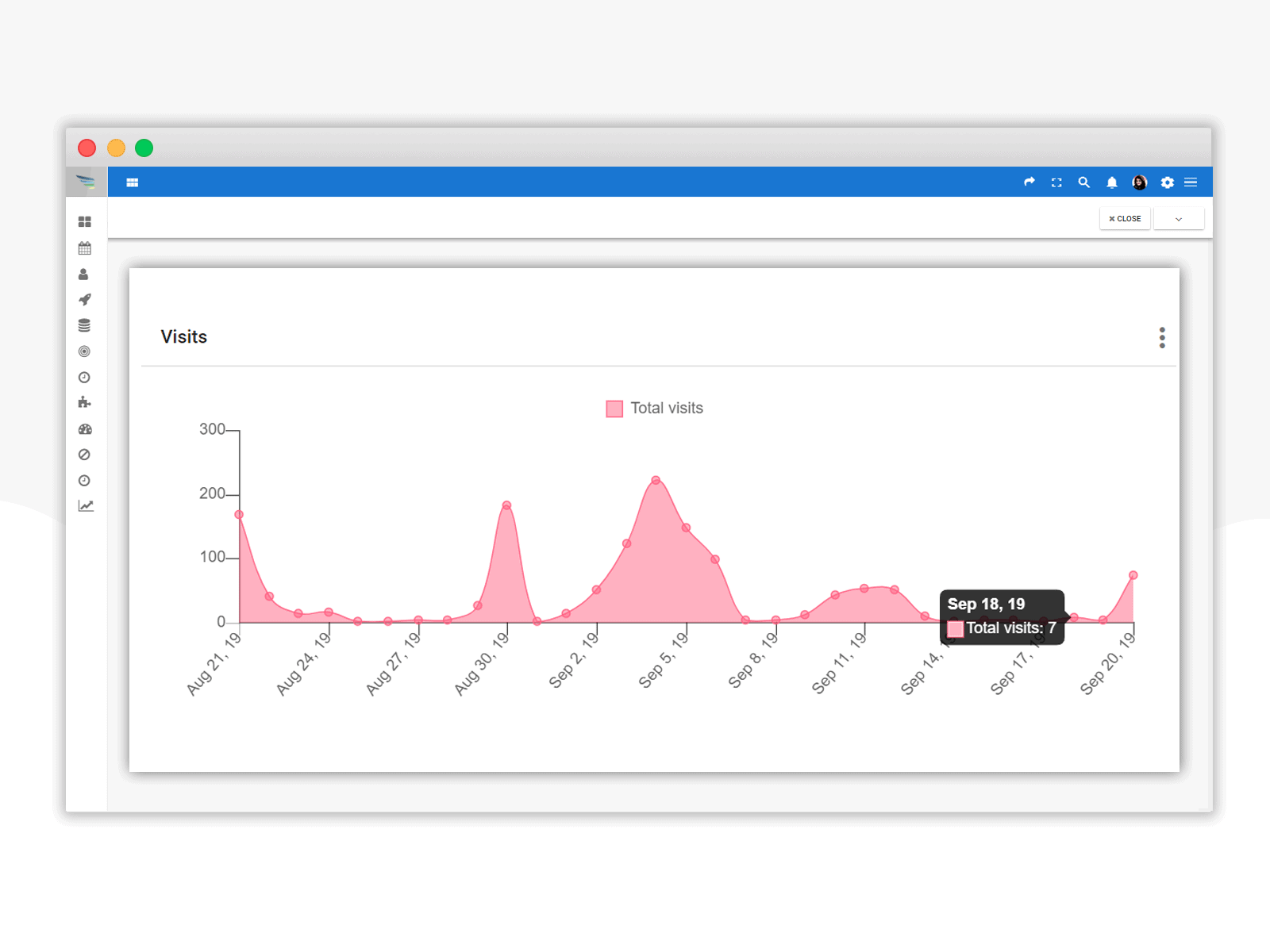This screenshot has width=1270, height=952.
Task: Open the user avatar profile menu
Action: 1140,182
